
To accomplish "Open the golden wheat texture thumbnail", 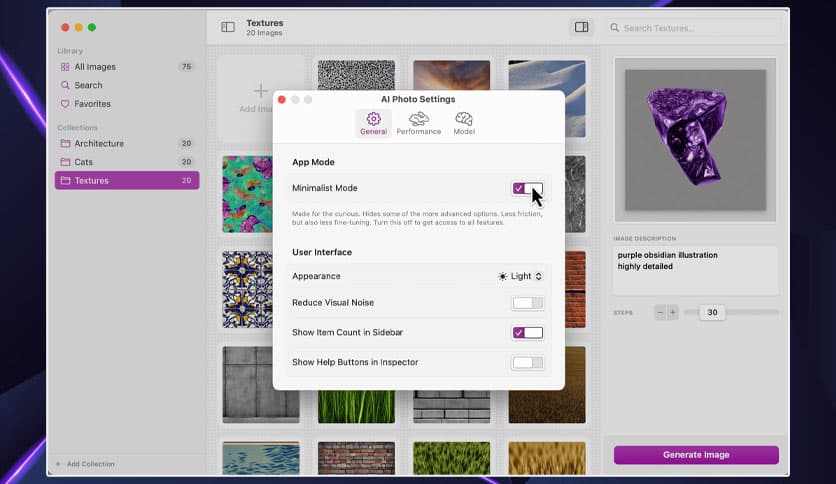I will click(x=547, y=458).
